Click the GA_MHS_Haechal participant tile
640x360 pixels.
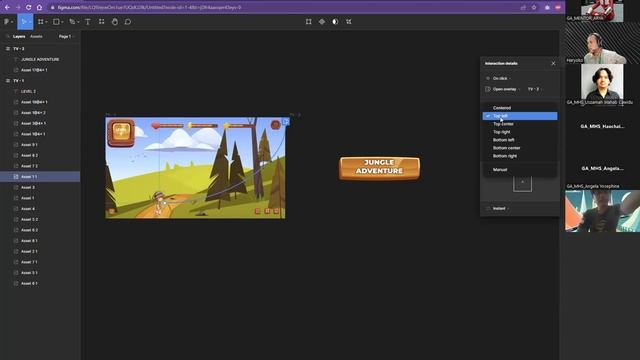tap(602, 127)
